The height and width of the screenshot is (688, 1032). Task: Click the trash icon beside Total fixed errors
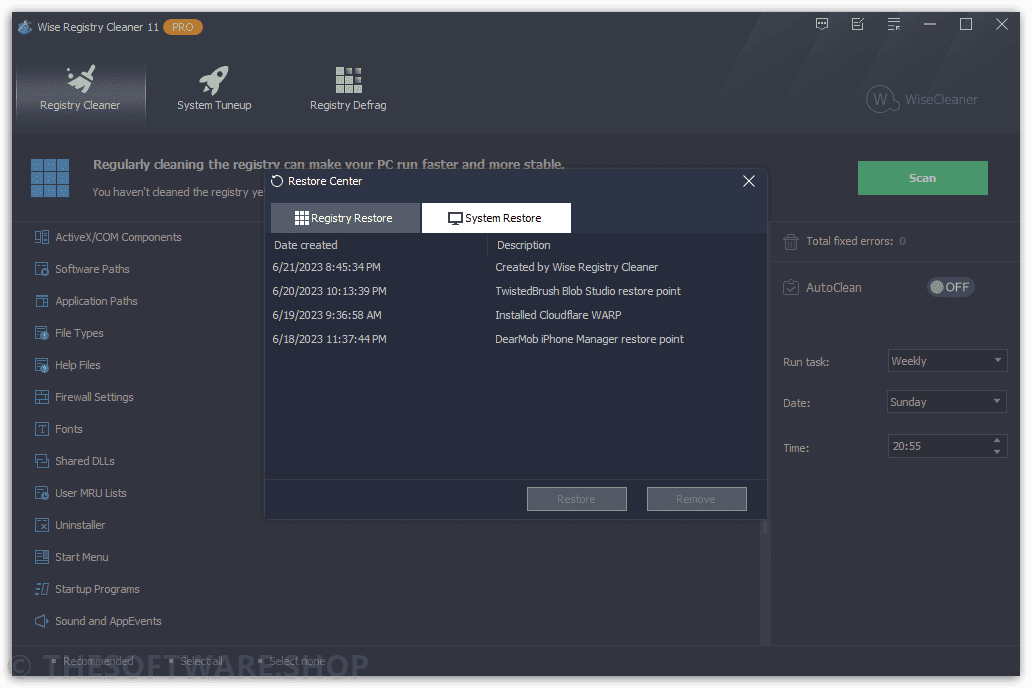click(791, 242)
